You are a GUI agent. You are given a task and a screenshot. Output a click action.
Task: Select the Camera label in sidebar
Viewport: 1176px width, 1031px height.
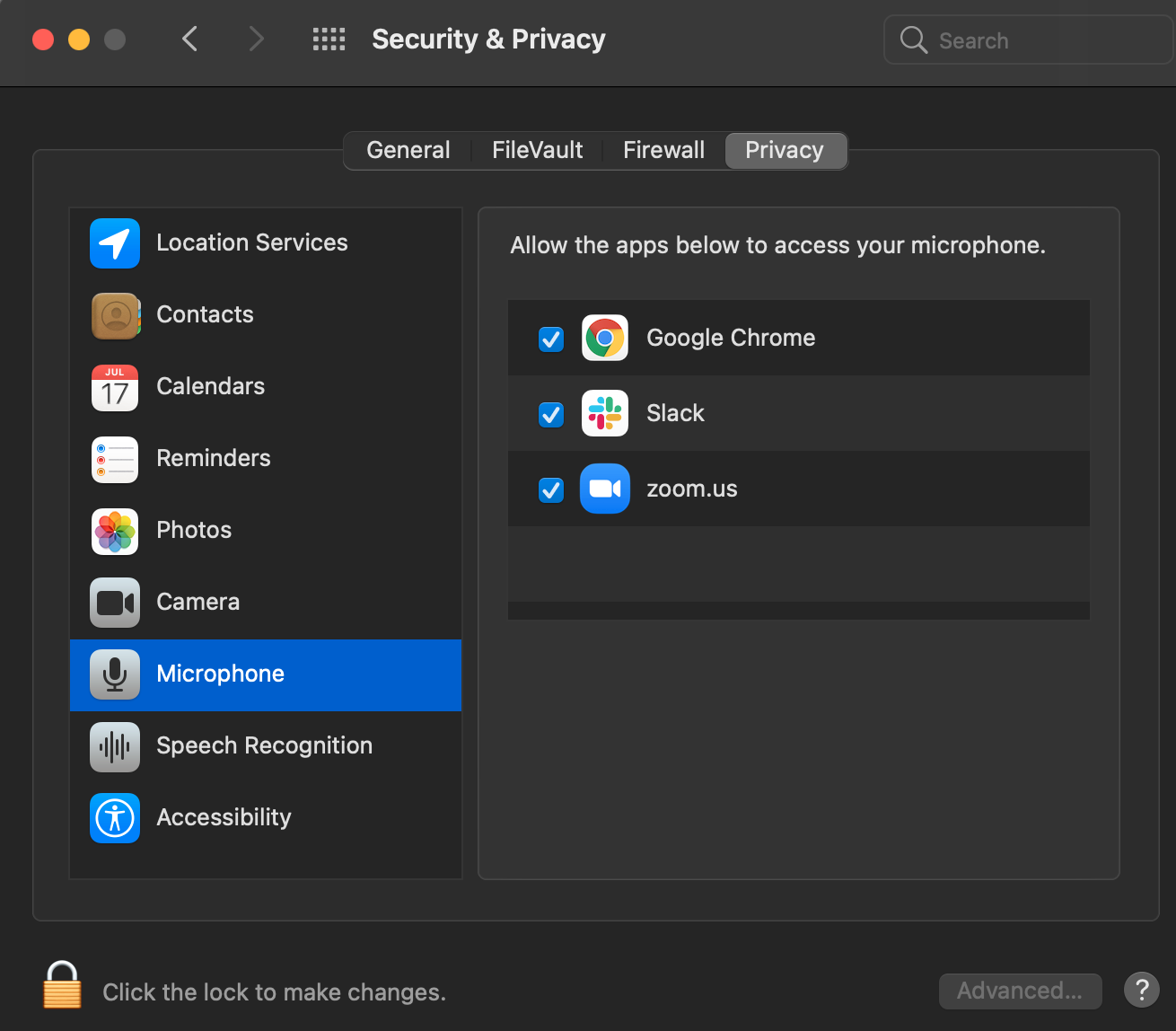click(x=198, y=602)
